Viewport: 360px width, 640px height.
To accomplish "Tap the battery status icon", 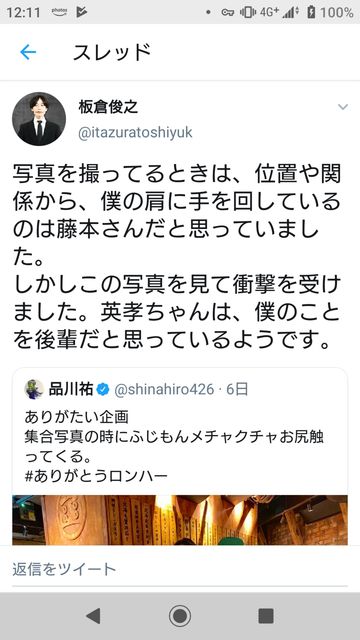I will point(311,12).
